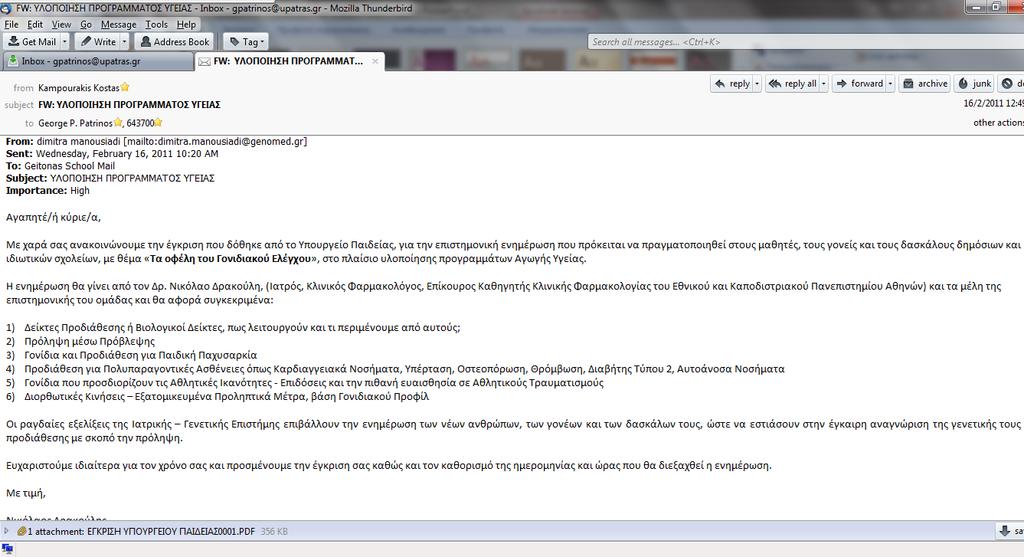Switch to the Inbox tab

coord(98,61)
